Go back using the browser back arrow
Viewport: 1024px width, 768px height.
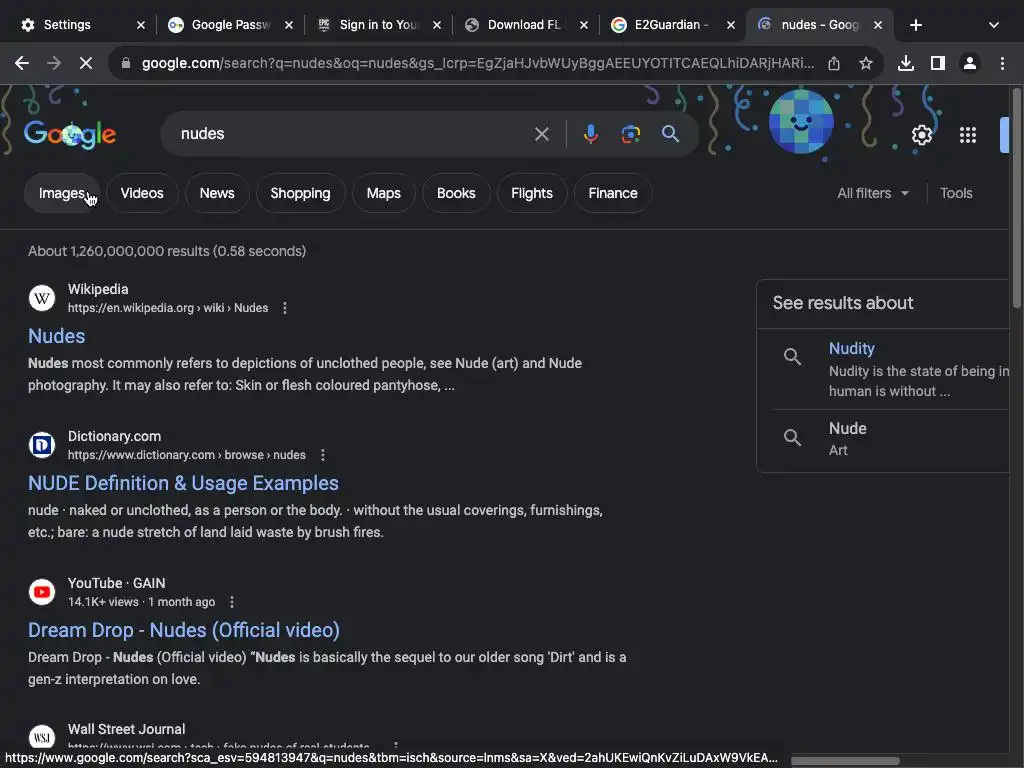(x=22, y=63)
